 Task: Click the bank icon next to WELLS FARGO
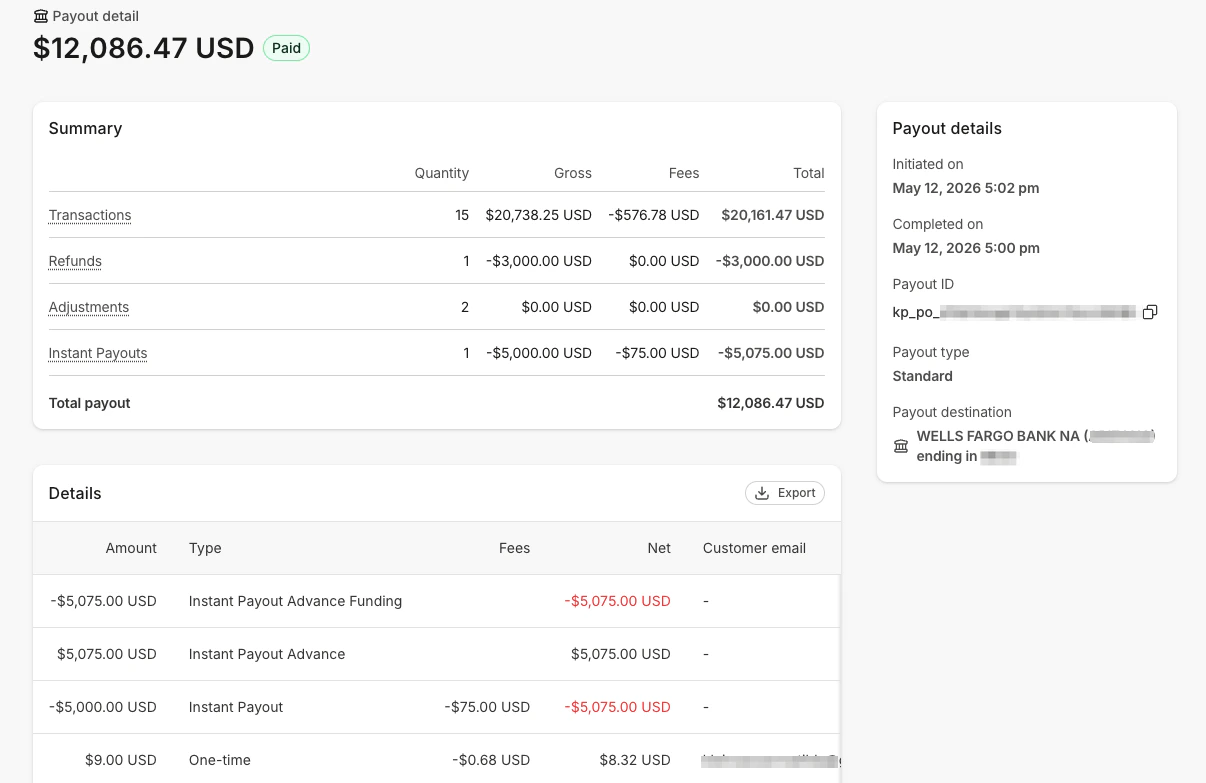pyautogui.click(x=900, y=446)
